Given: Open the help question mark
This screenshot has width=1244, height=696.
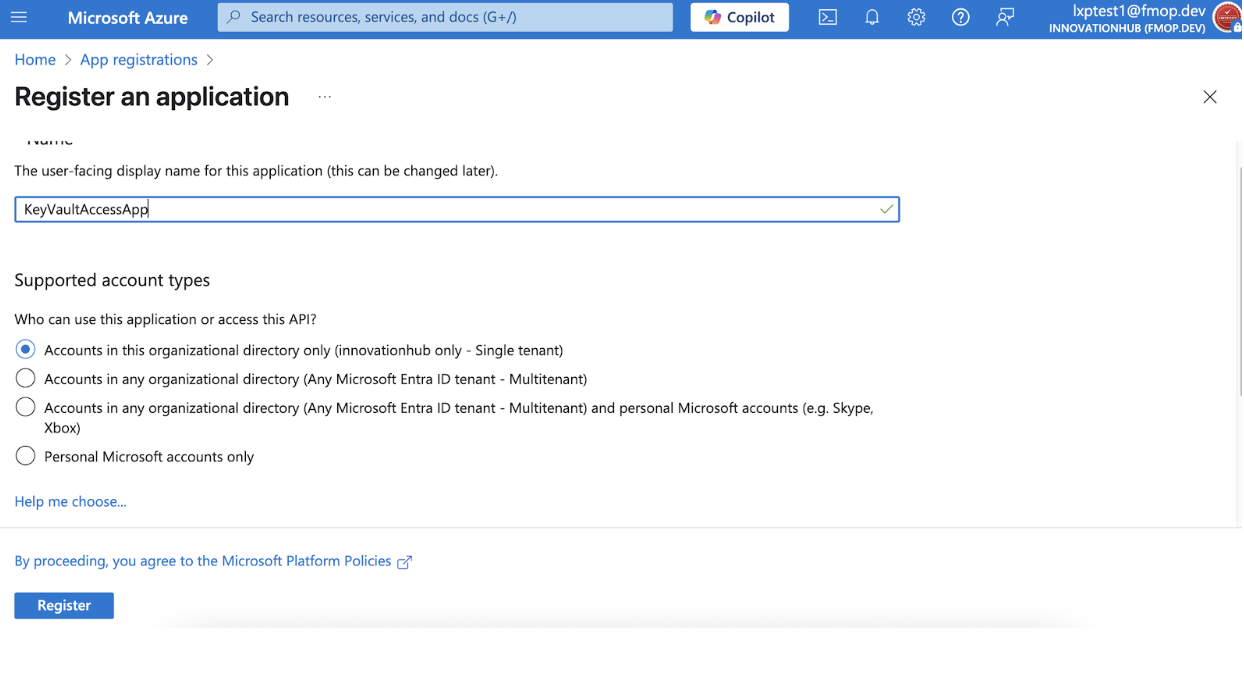Looking at the screenshot, I should coord(960,17).
